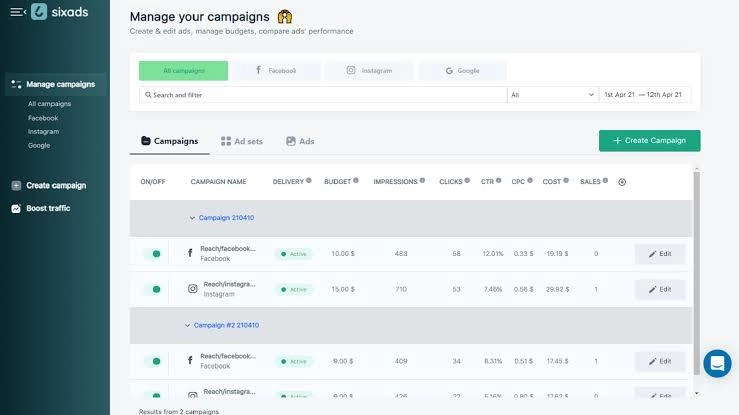Switch to the Ad sets tab
The image size is (739, 415).
(242, 141)
